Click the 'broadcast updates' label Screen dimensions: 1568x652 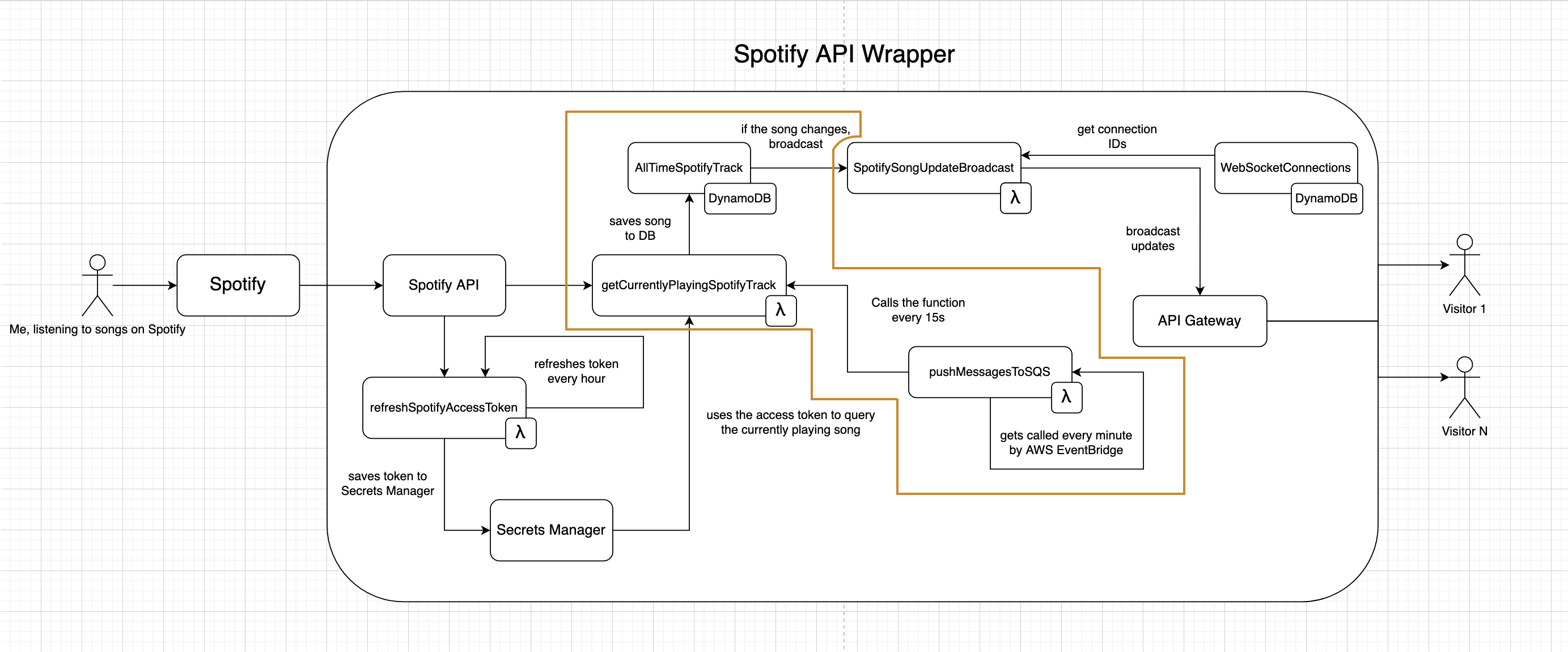(x=1153, y=239)
